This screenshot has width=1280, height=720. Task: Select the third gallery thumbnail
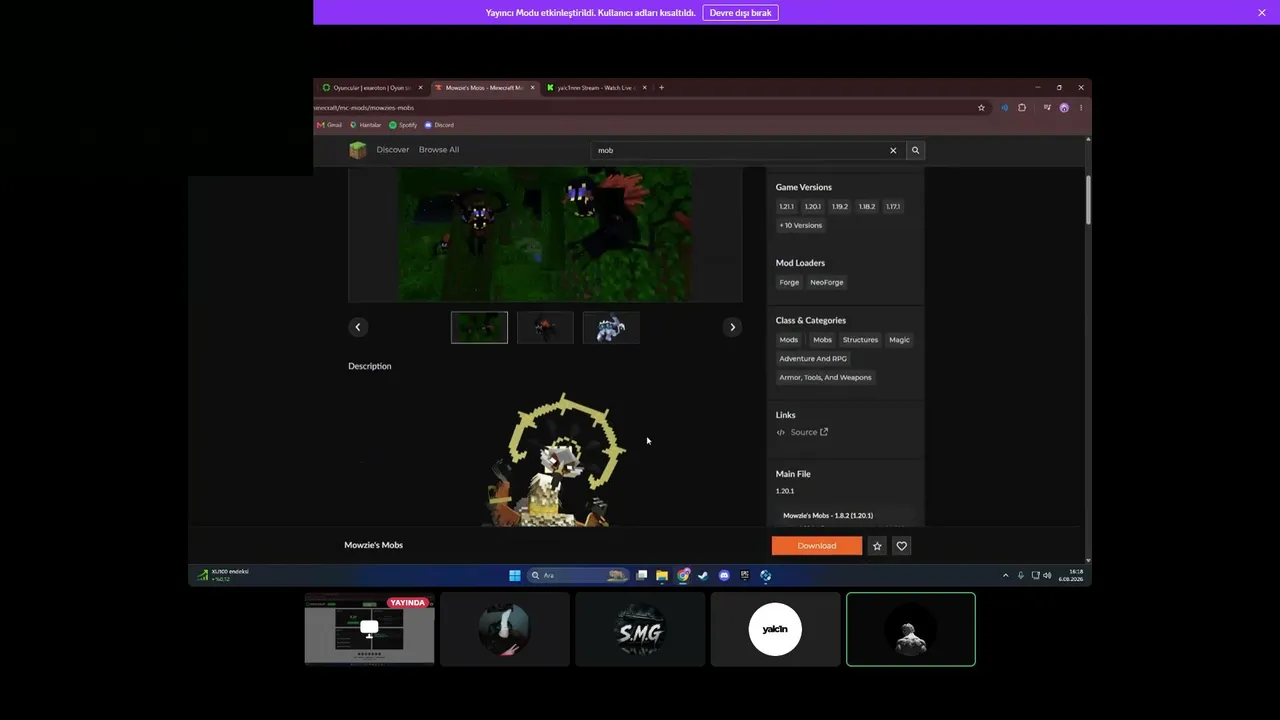611,327
